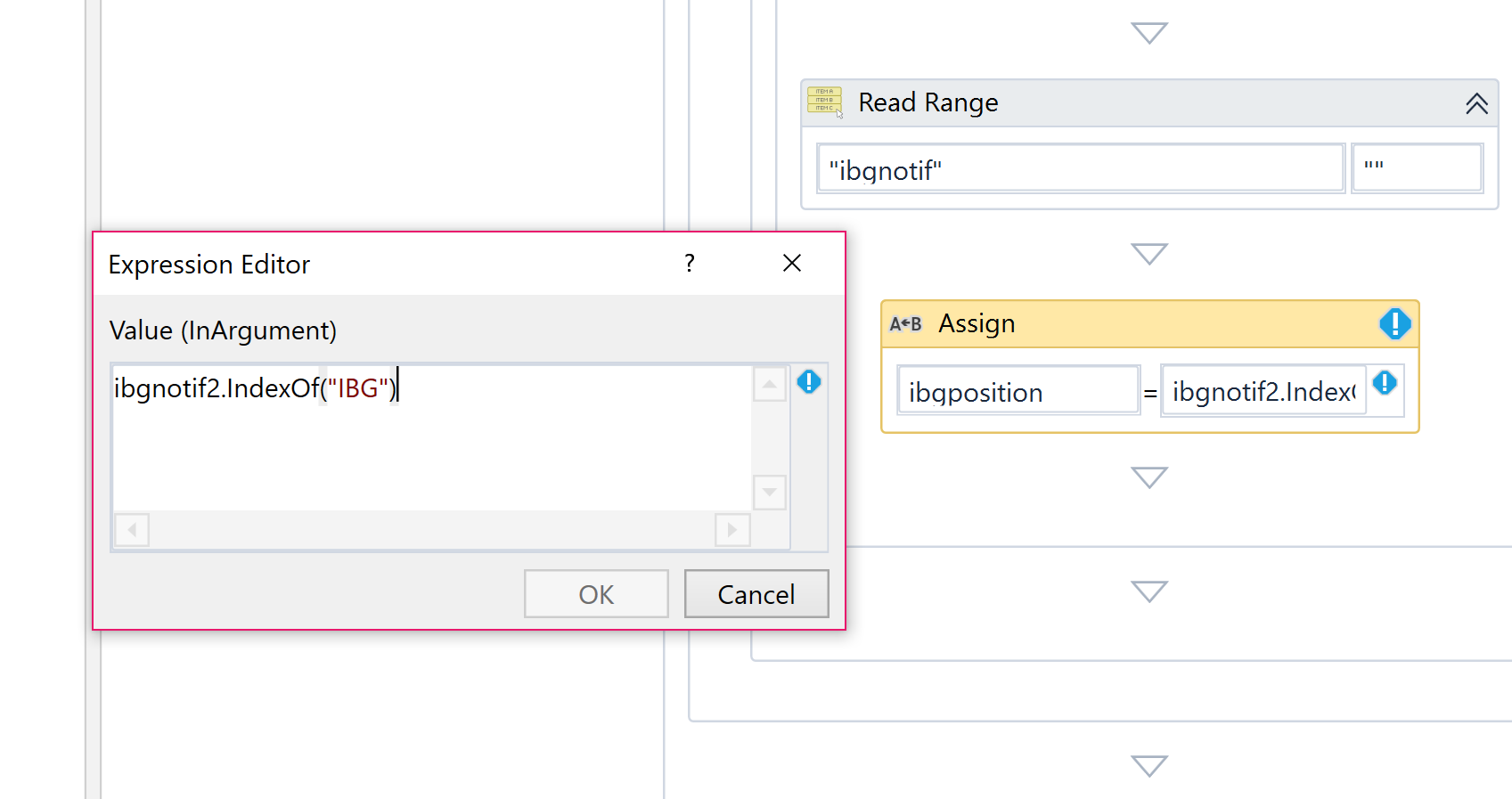The height and width of the screenshot is (799, 1512).
Task: Click the Read Range empty range field
Action: [x=1417, y=168]
